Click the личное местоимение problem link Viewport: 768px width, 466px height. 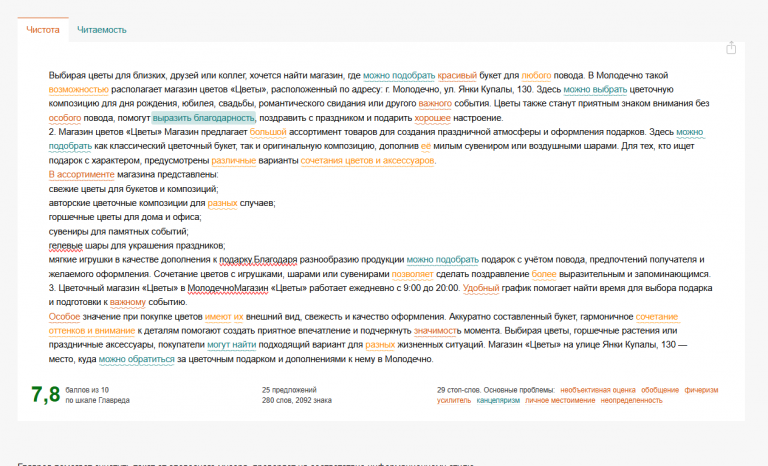click(560, 400)
